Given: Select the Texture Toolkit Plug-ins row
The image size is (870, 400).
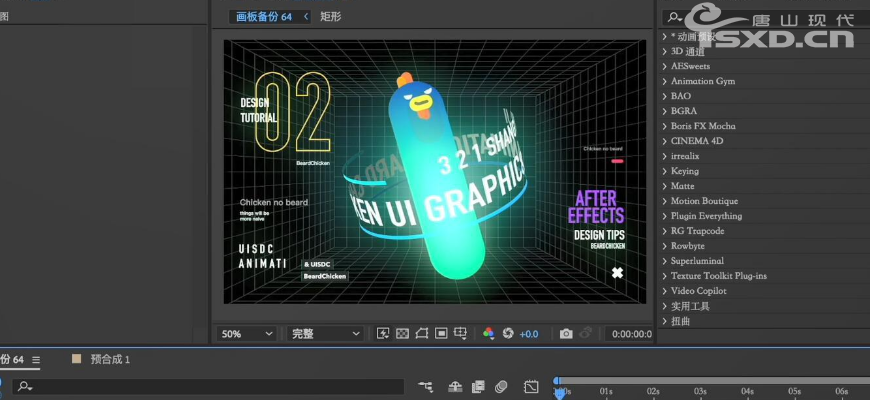Looking at the screenshot, I should 763,276.
